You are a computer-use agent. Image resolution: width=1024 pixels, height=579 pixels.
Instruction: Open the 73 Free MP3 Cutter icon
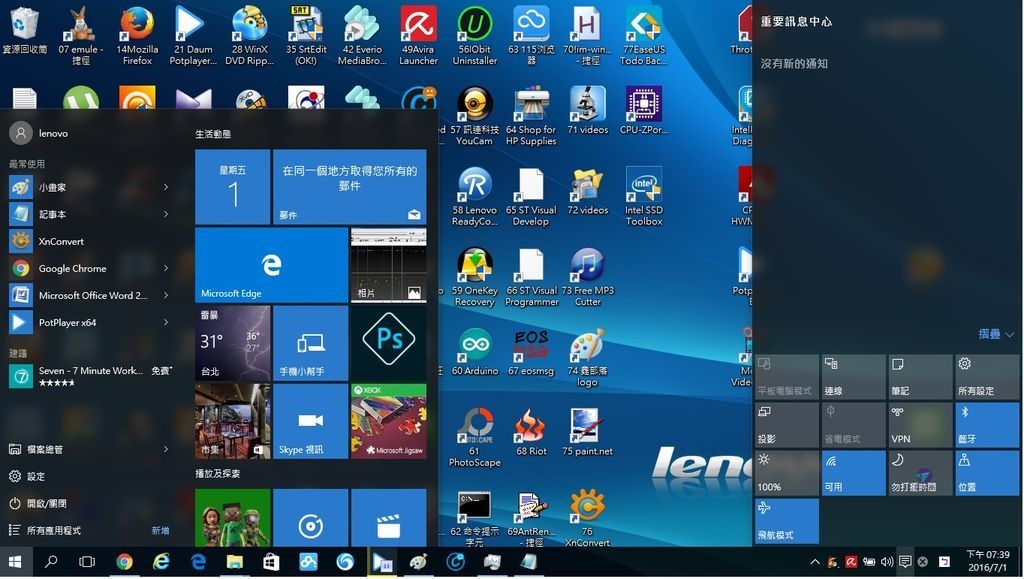tap(587, 277)
